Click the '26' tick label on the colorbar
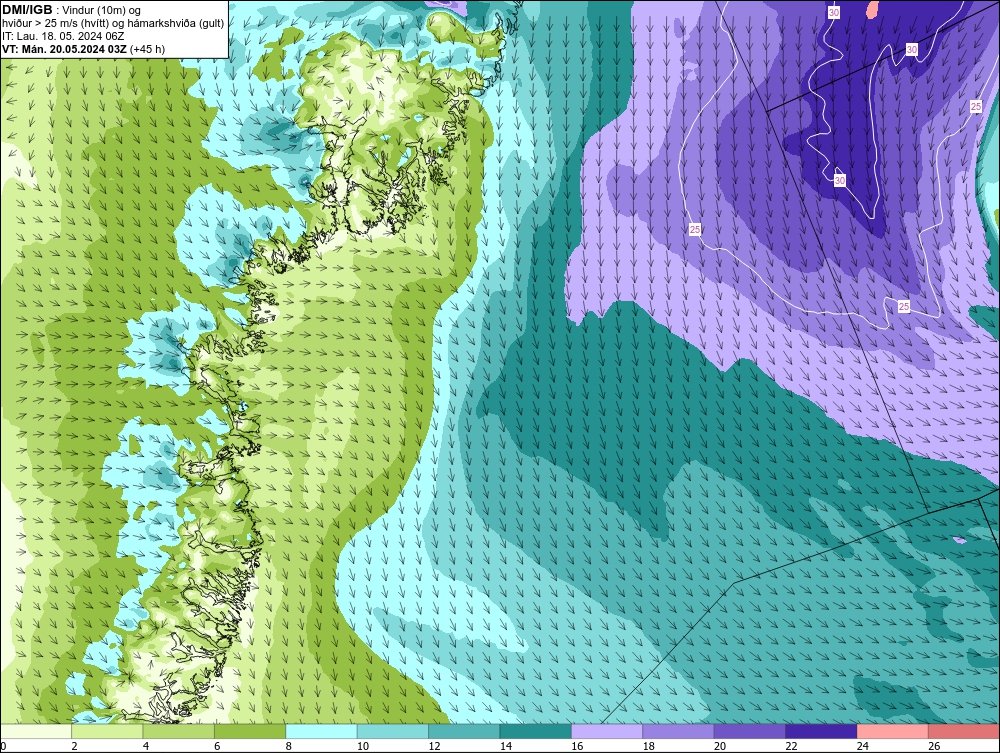The image size is (1000, 753). tap(934, 746)
